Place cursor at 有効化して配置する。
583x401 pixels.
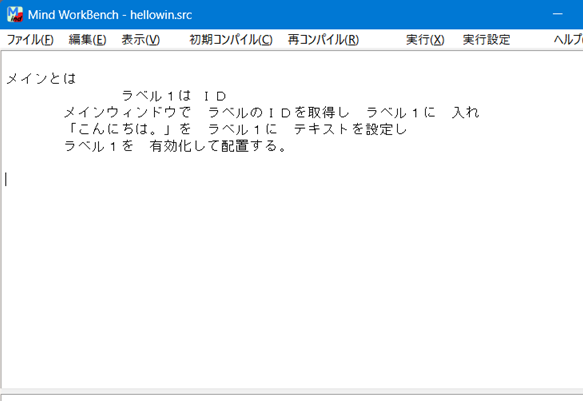218,146
